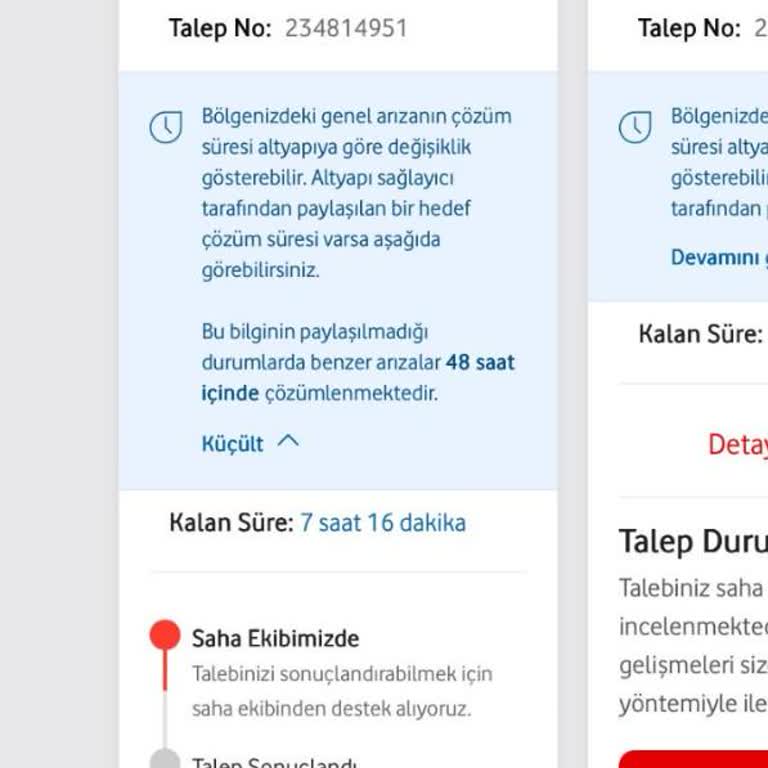Click the 'Saha Ekibimizde' heading
Viewport: 768px width, 768px height.
(275, 639)
